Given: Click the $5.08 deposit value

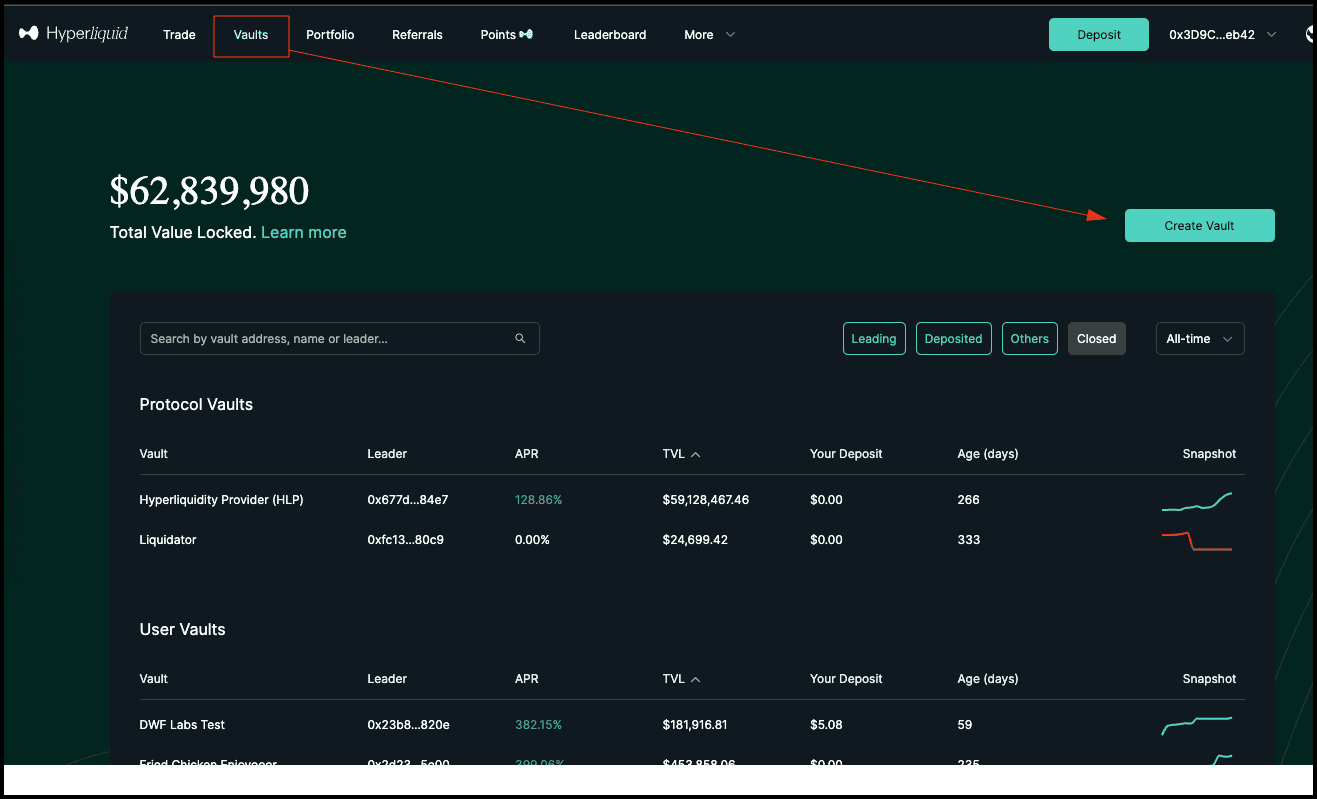Looking at the screenshot, I should point(826,725).
